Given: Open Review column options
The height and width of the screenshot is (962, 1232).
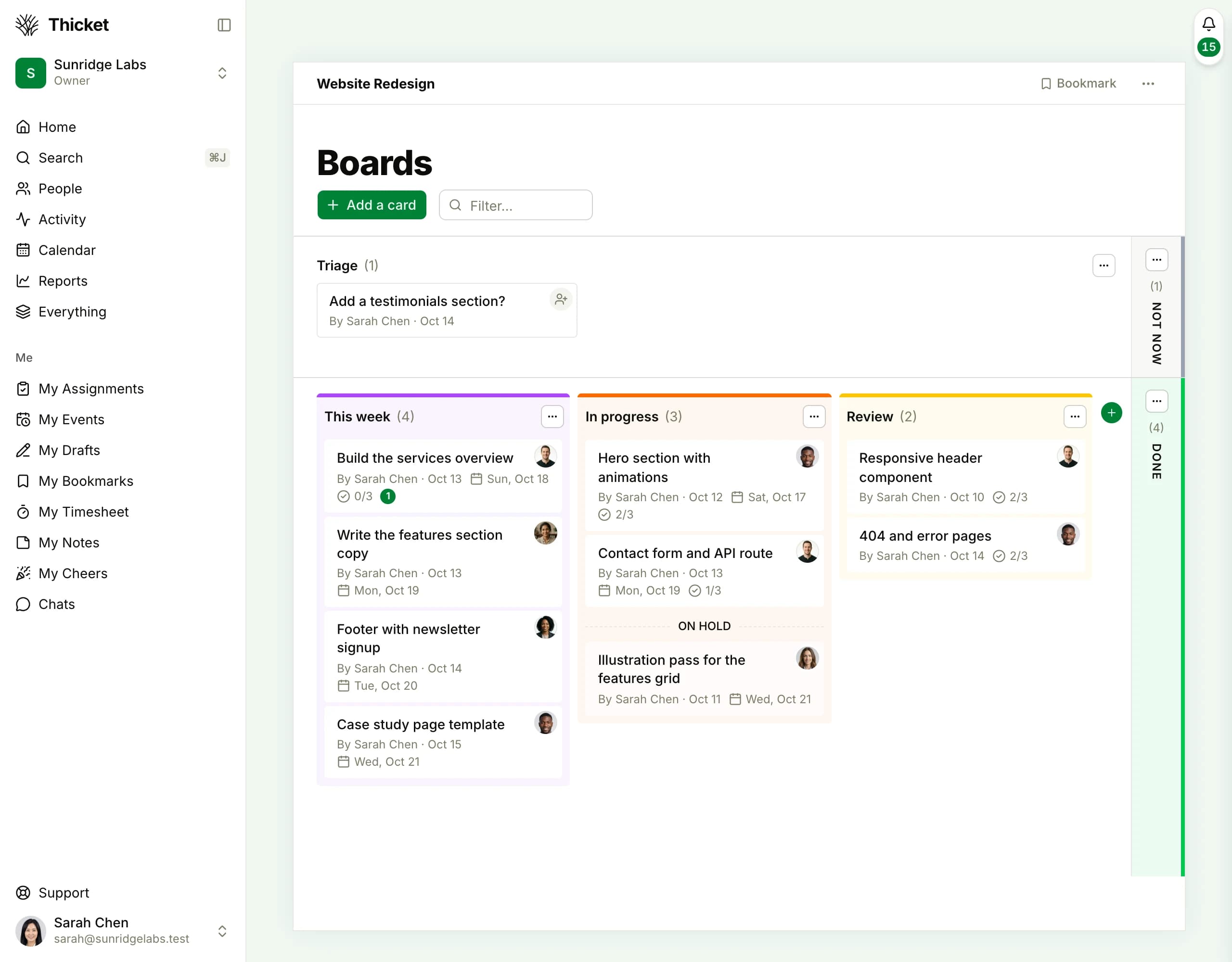Looking at the screenshot, I should point(1075,417).
